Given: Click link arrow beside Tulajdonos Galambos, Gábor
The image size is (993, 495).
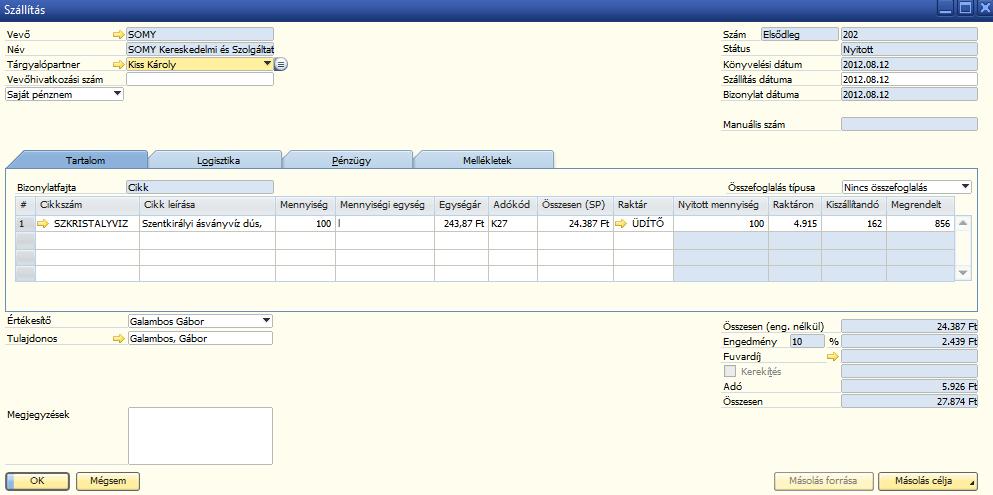Looking at the screenshot, I should click(x=119, y=339).
